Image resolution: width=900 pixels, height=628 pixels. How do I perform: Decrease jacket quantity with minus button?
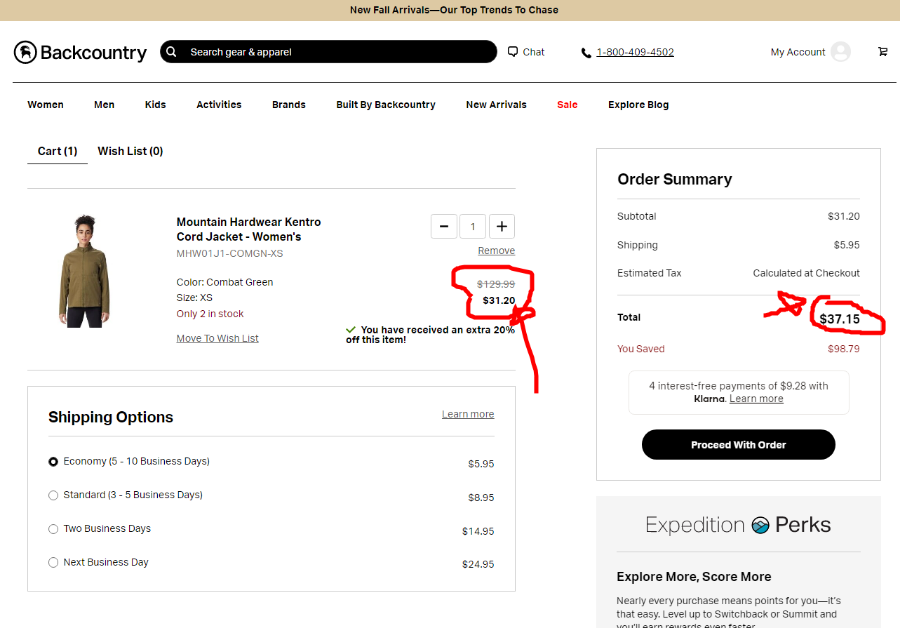tap(444, 226)
